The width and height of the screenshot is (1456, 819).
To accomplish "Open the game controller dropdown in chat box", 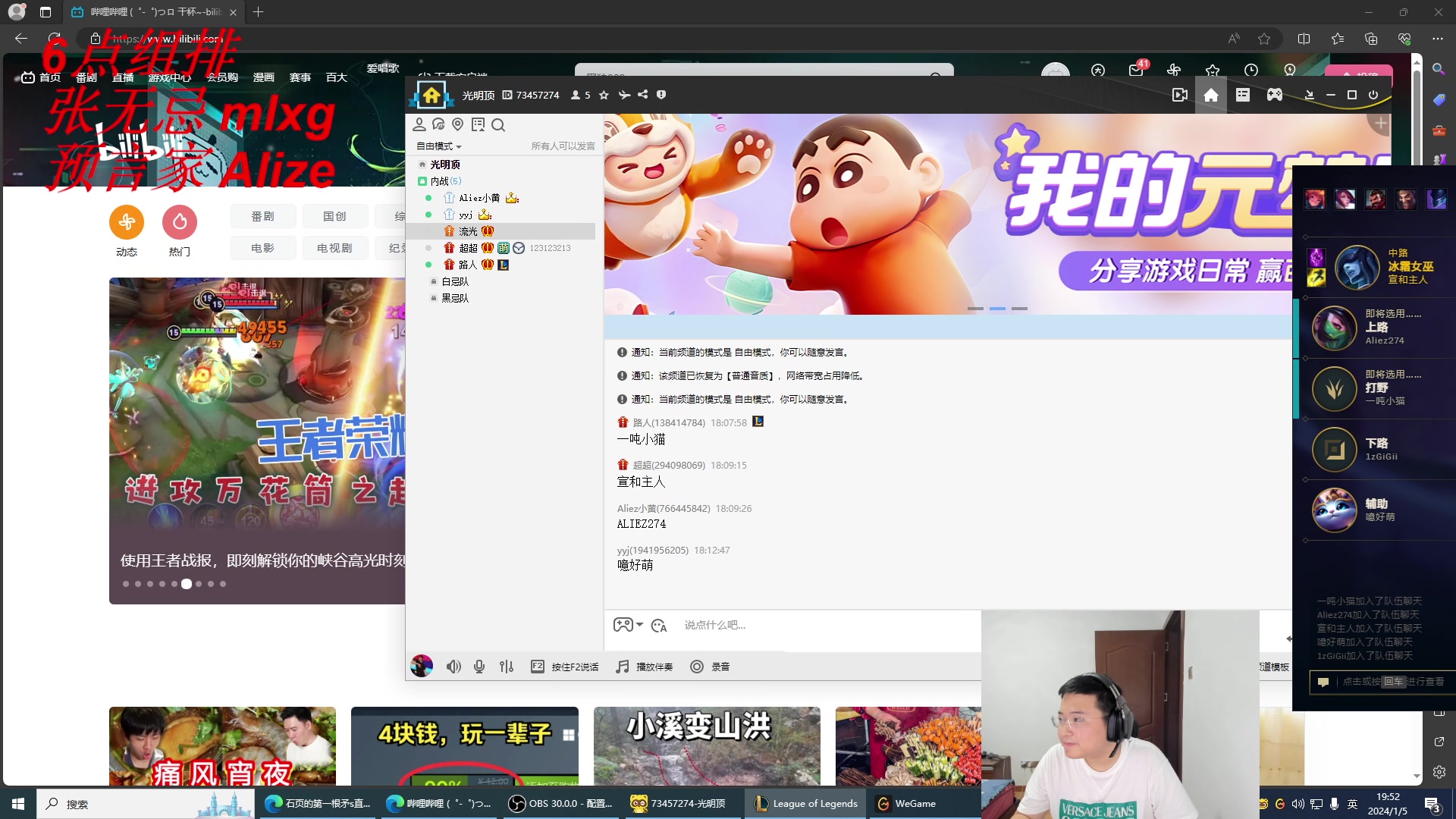I will [628, 625].
